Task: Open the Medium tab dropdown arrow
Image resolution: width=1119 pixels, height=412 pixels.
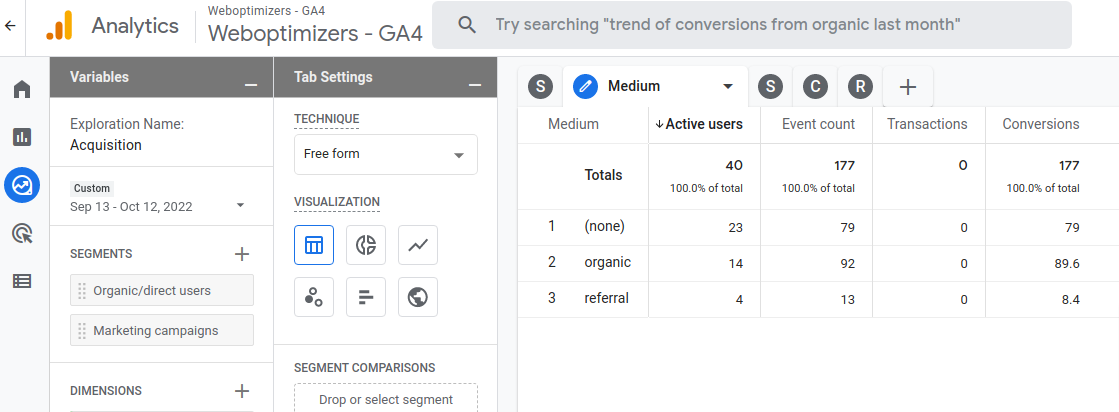Action: coord(728,87)
